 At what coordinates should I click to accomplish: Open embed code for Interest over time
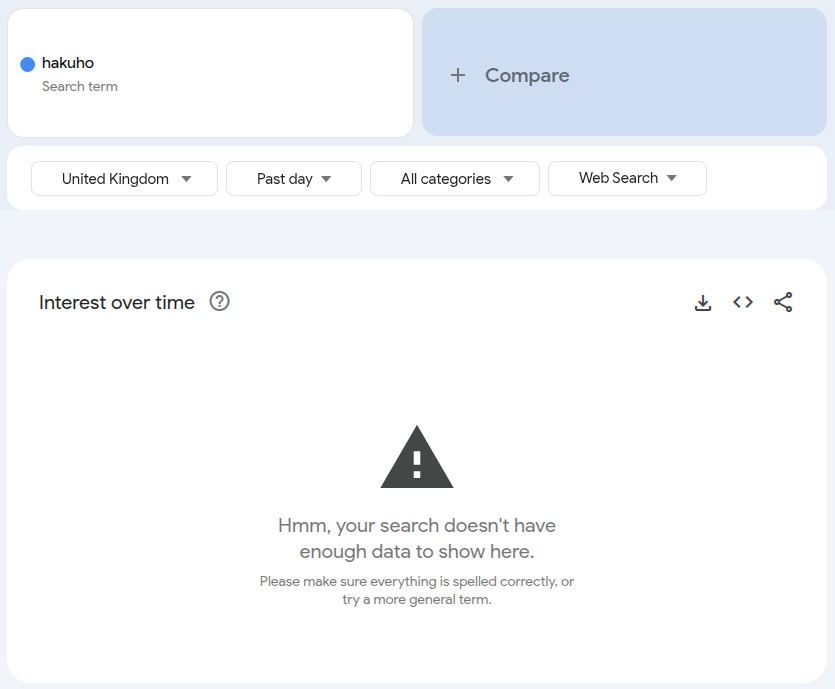coord(743,302)
